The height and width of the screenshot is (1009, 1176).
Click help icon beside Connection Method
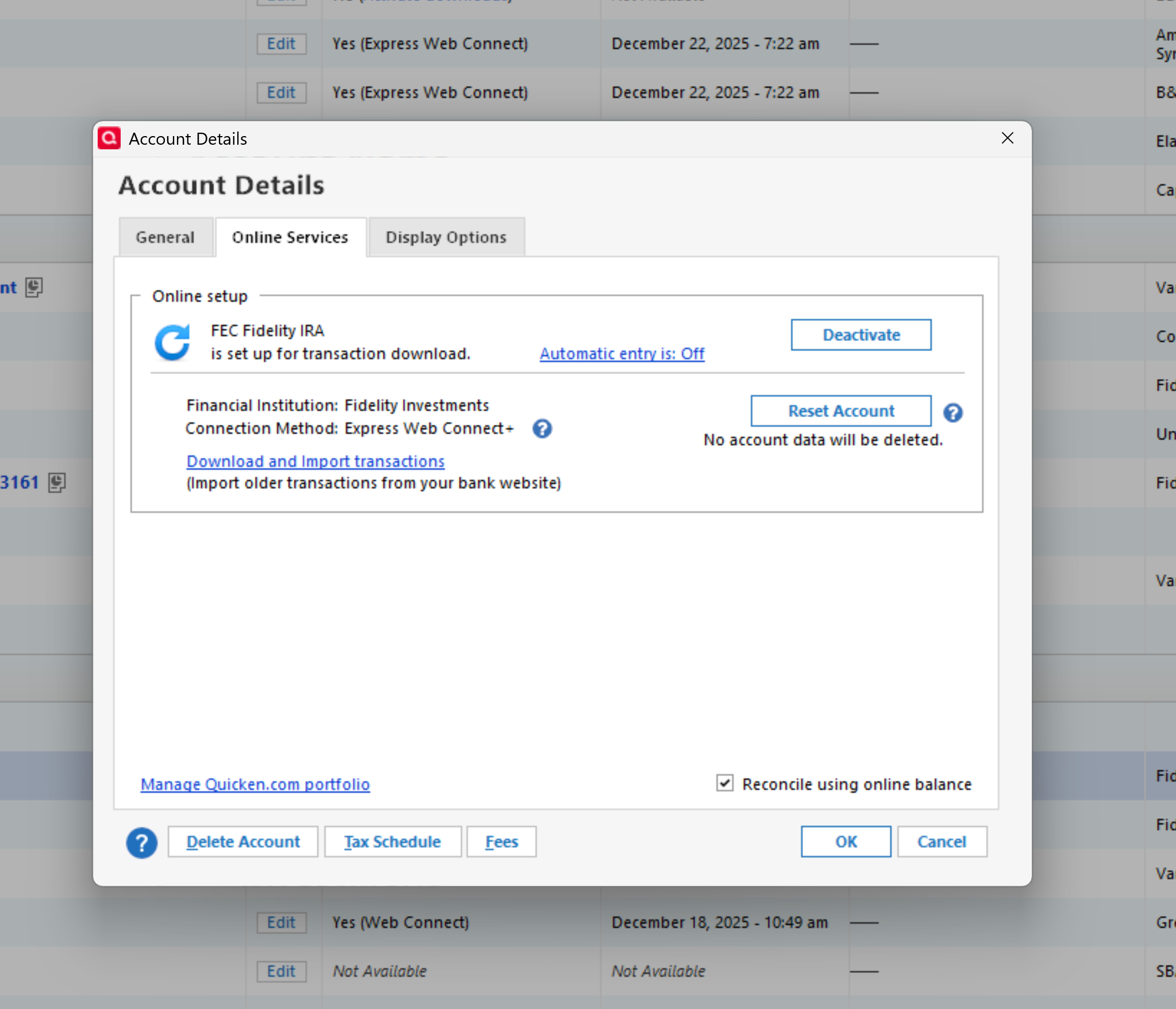[x=542, y=428]
